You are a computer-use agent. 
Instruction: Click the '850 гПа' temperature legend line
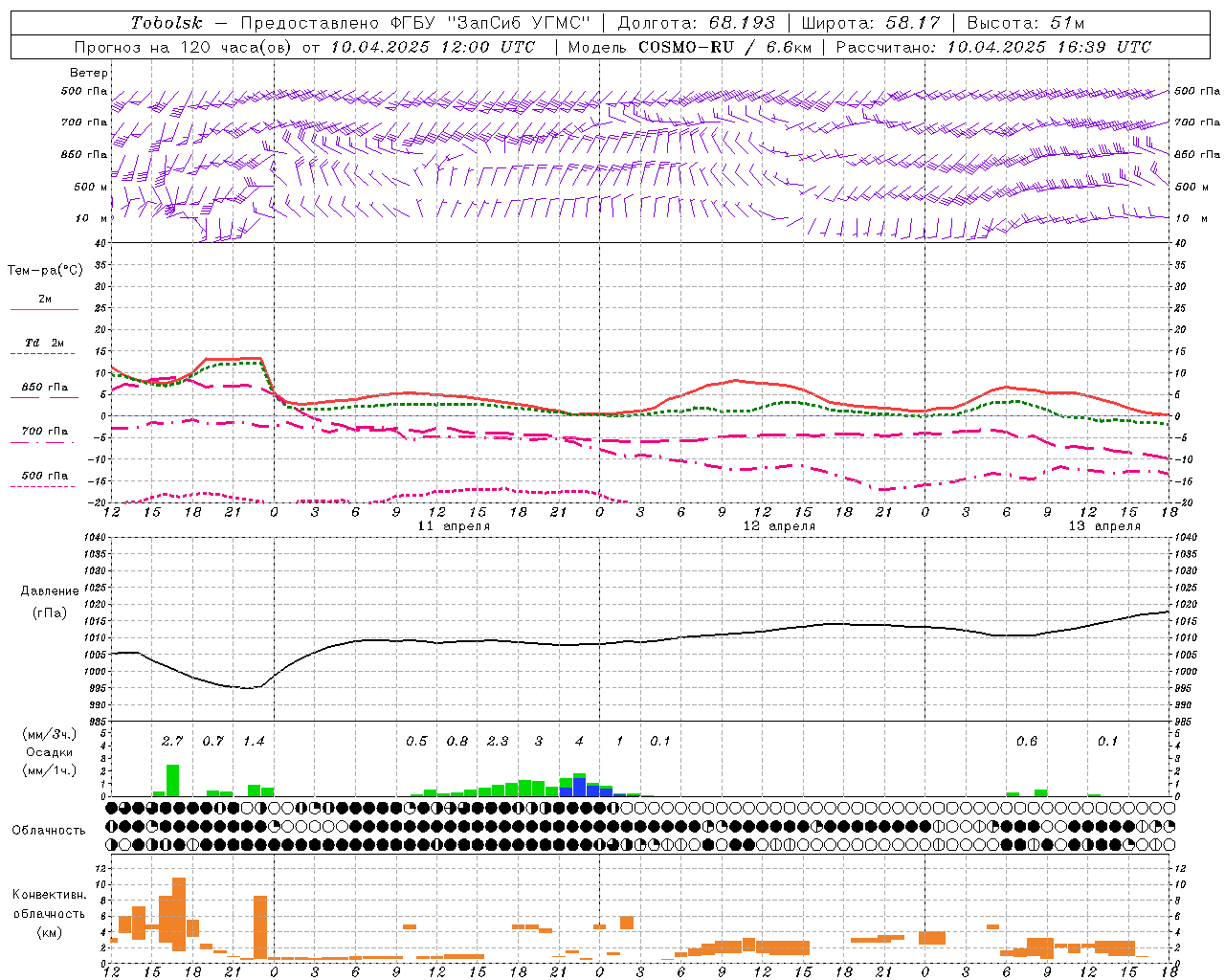pos(44,397)
